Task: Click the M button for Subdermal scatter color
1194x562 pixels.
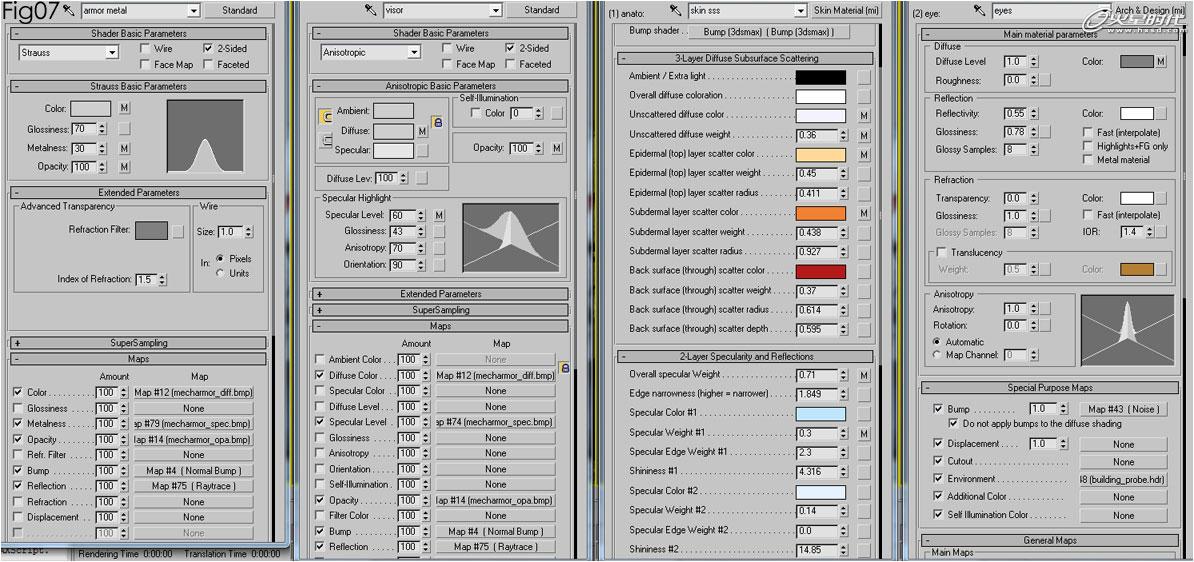Action: click(x=864, y=212)
